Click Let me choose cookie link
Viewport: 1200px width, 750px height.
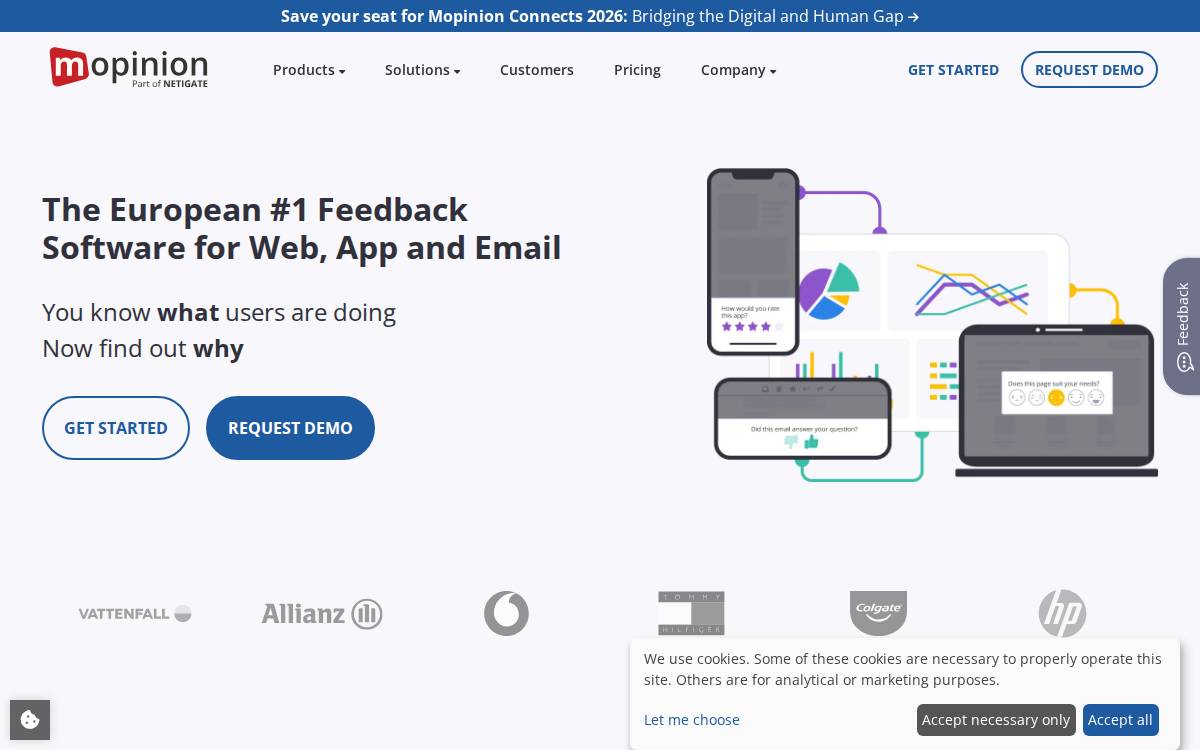coord(692,720)
